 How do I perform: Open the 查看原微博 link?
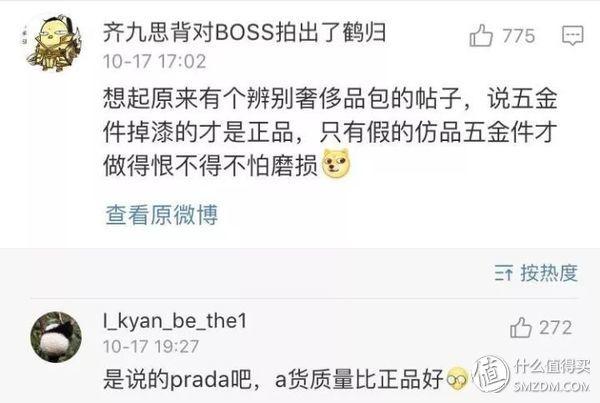click(161, 215)
